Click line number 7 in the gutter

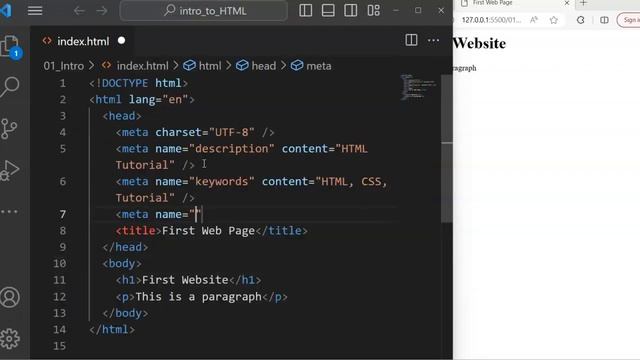[62, 214]
